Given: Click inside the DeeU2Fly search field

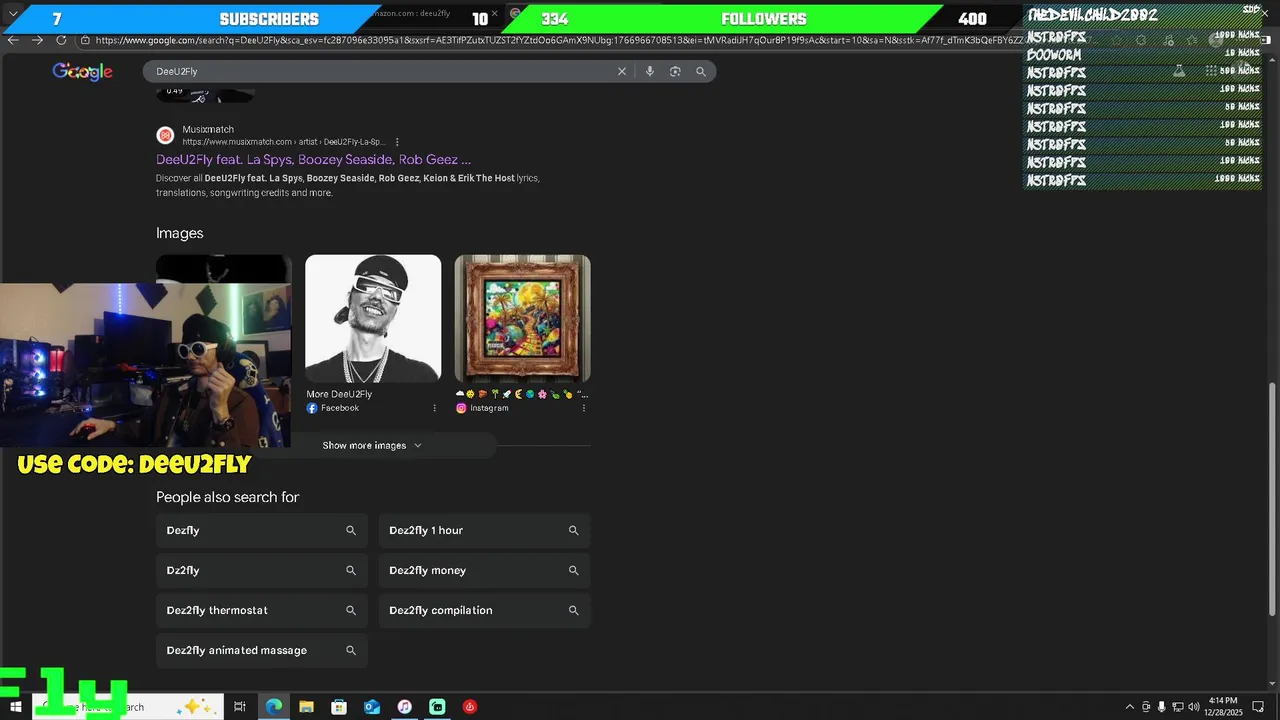Looking at the screenshot, I should (x=380, y=71).
